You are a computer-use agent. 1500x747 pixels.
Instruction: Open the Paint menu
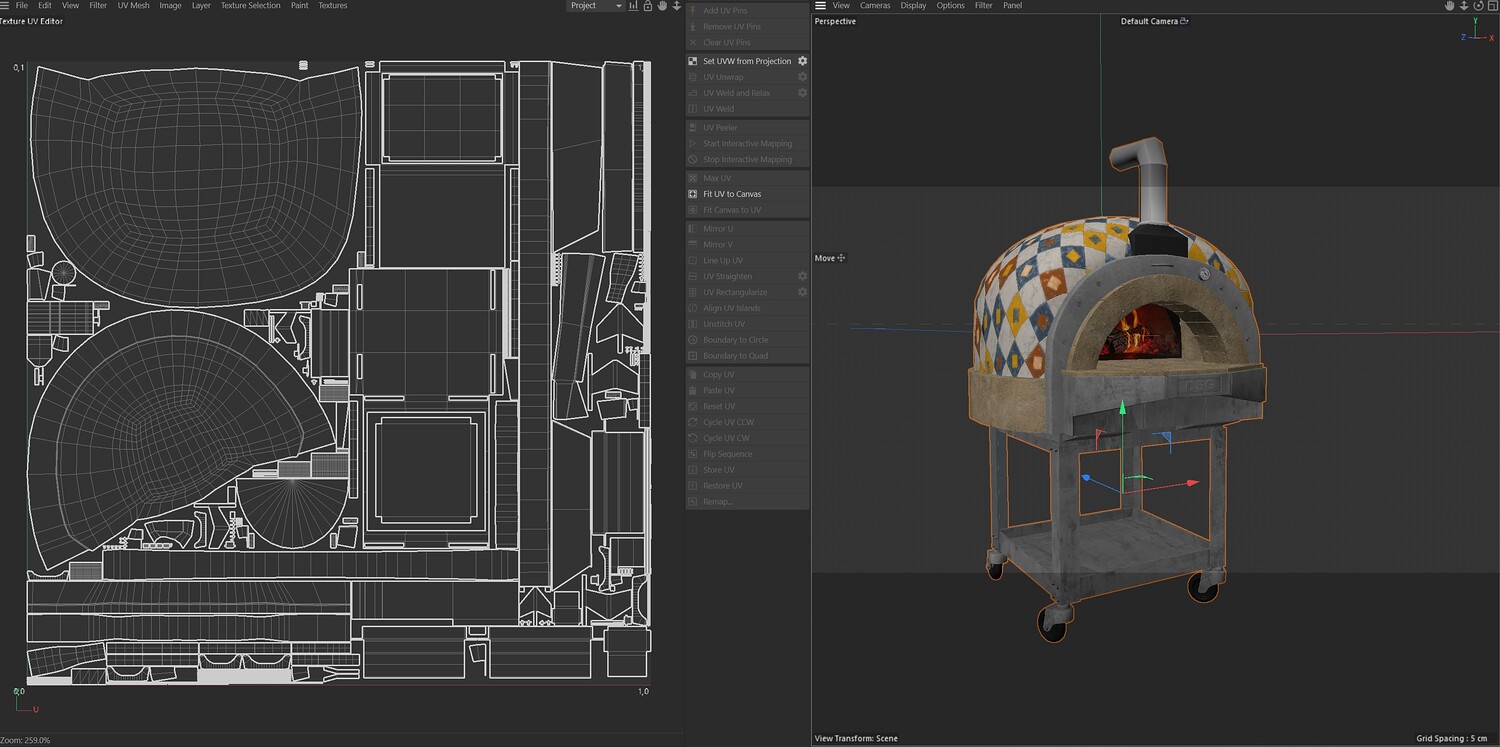[x=299, y=6]
